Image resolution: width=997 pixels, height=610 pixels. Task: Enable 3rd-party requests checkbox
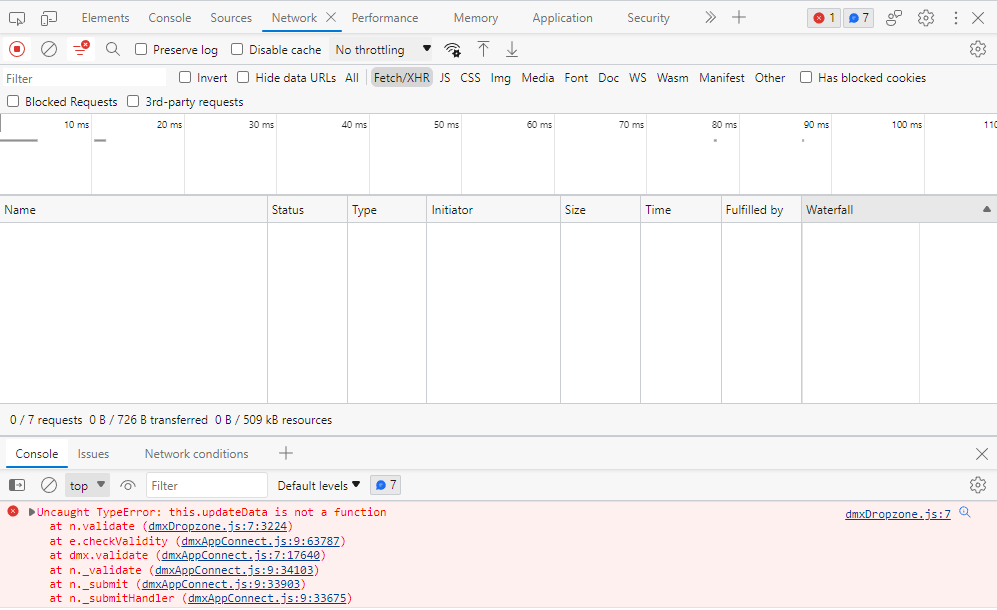[133, 101]
